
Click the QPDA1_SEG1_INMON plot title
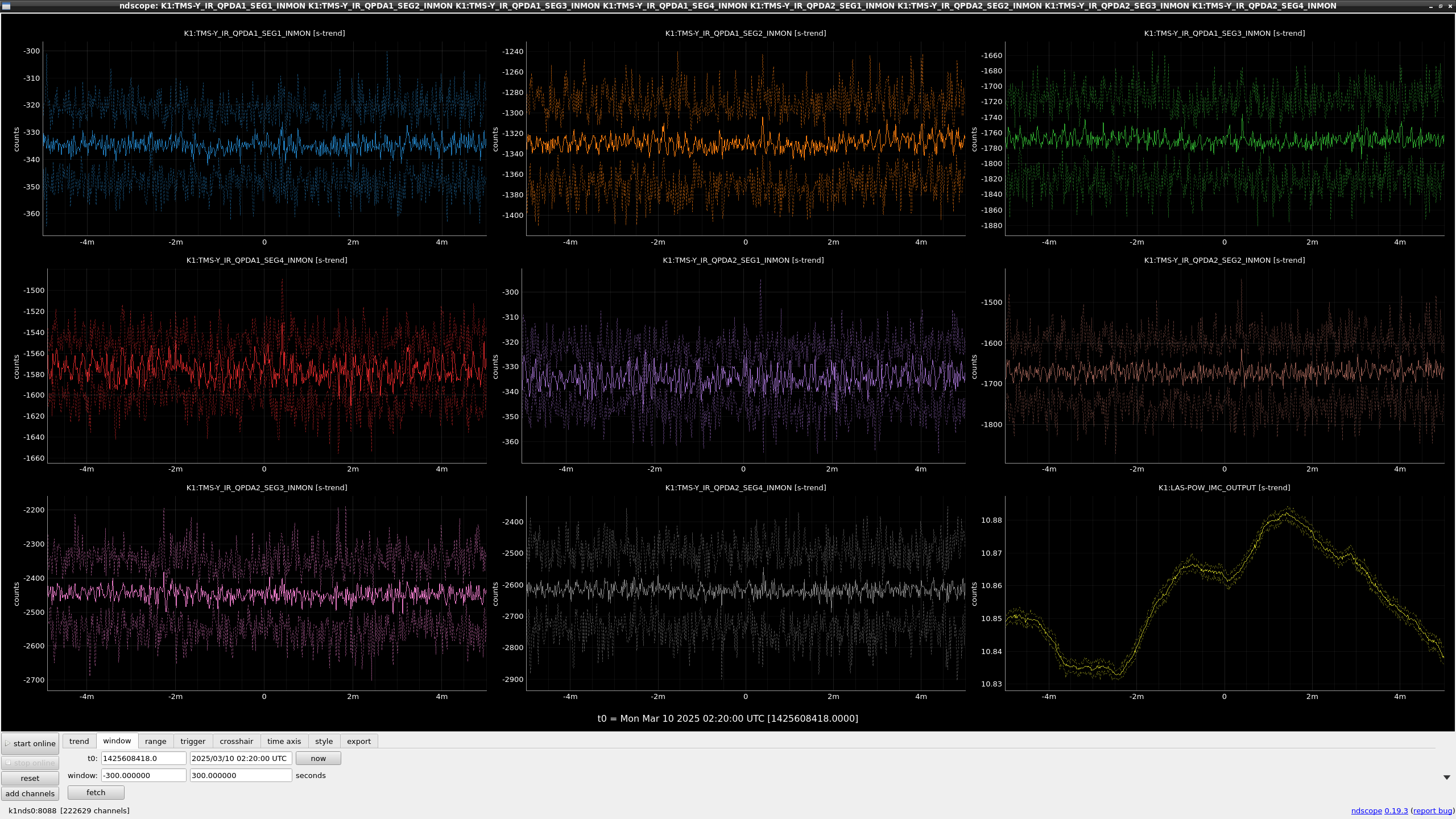(x=264, y=33)
